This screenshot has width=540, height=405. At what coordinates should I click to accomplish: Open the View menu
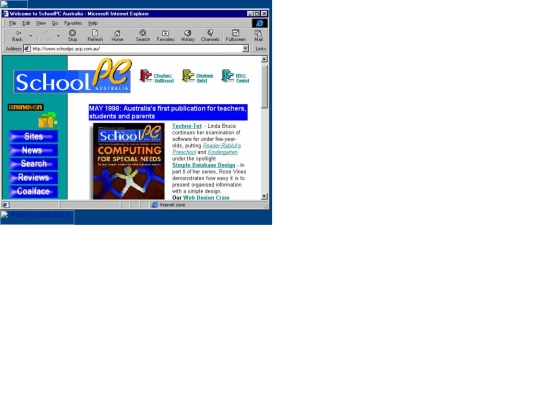pyautogui.click(x=41, y=23)
